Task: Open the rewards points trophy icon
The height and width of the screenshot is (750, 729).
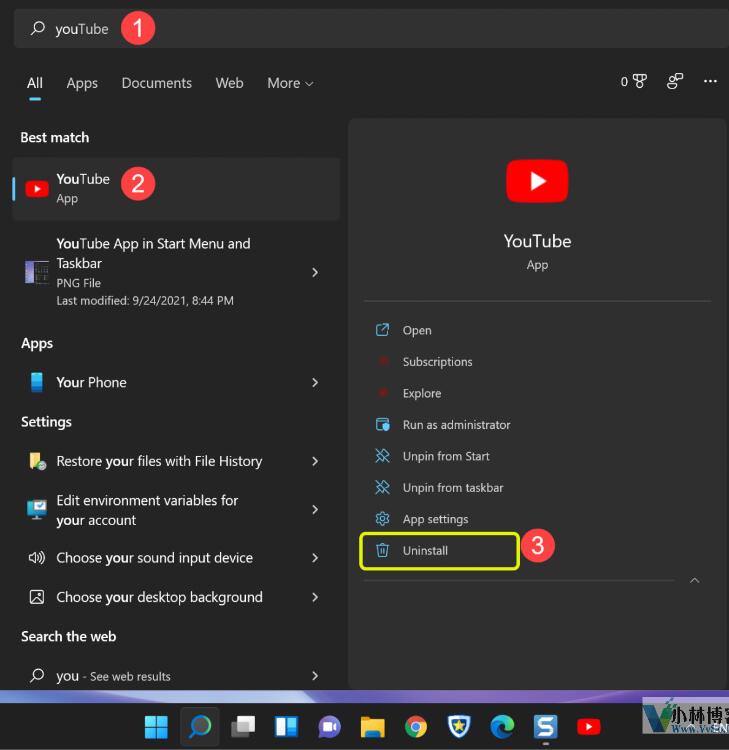Action: pos(640,81)
